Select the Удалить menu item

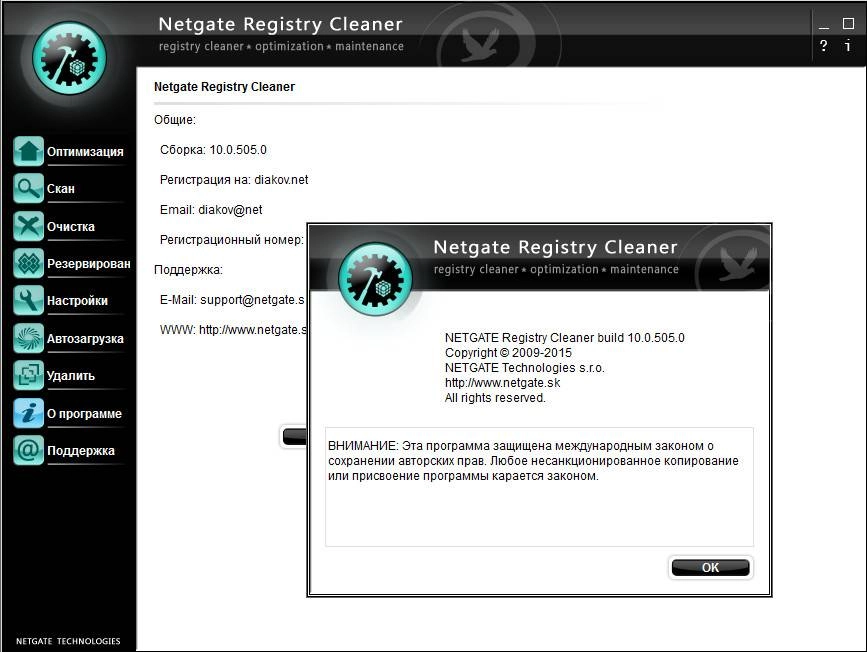click(71, 376)
